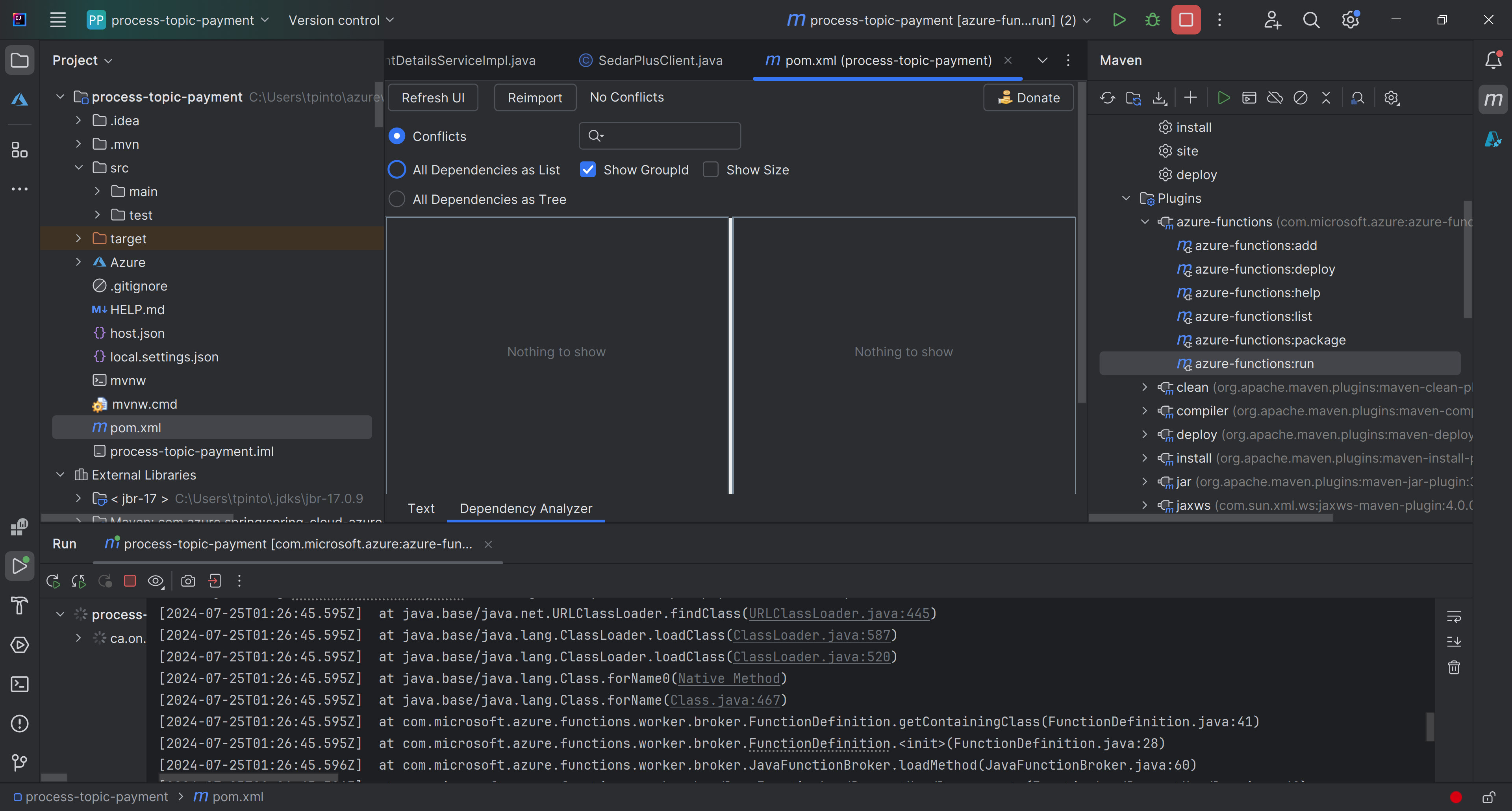This screenshot has width=1512, height=811.
Task: Run the current configuration with the green play icon
Action: (1119, 20)
